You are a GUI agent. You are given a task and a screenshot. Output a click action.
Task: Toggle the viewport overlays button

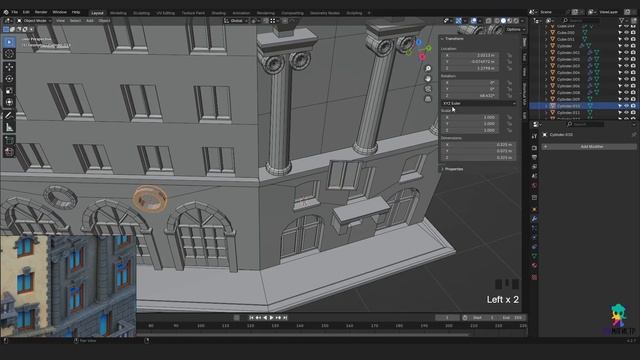click(x=473, y=20)
